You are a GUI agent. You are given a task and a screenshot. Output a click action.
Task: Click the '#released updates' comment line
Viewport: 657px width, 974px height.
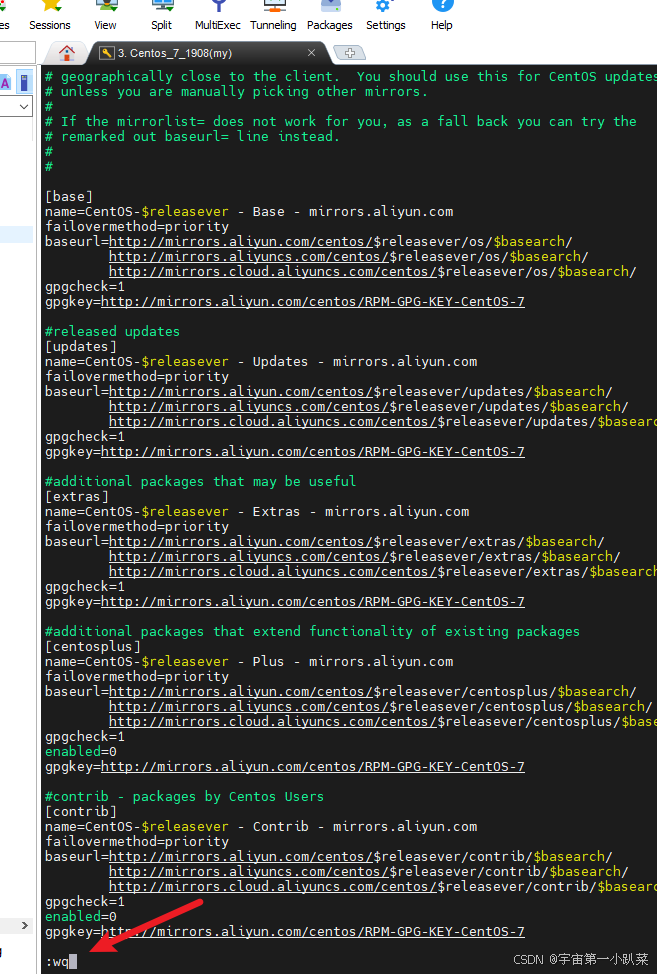pyautogui.click(x=112, y=331)
